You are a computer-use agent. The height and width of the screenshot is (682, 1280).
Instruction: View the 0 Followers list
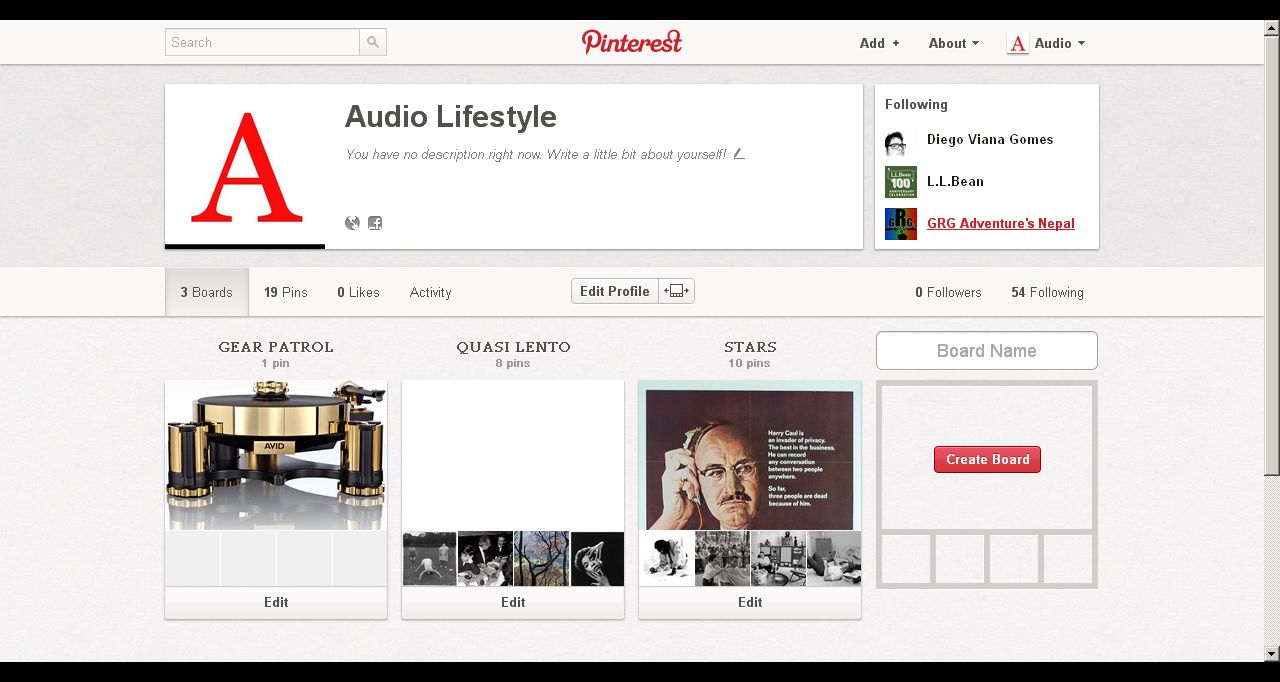click(948, 292)
